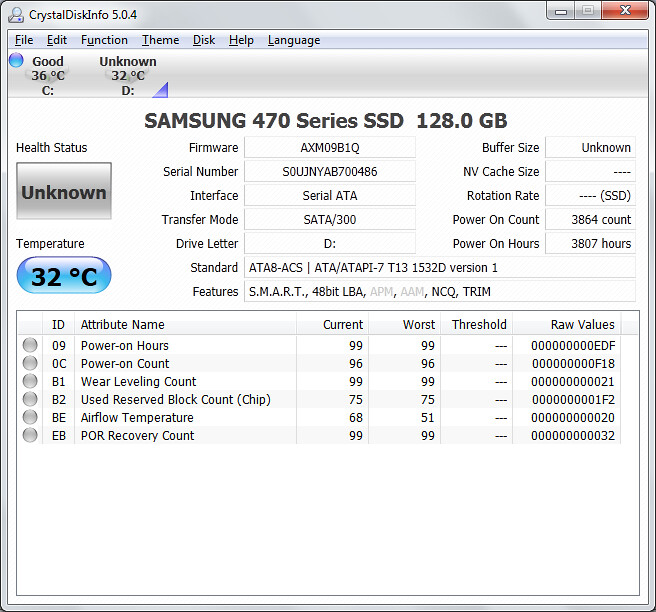656x612 pixels.
Task: Click the status circle for Wear Leveling Count
Action: pos(30,381)
